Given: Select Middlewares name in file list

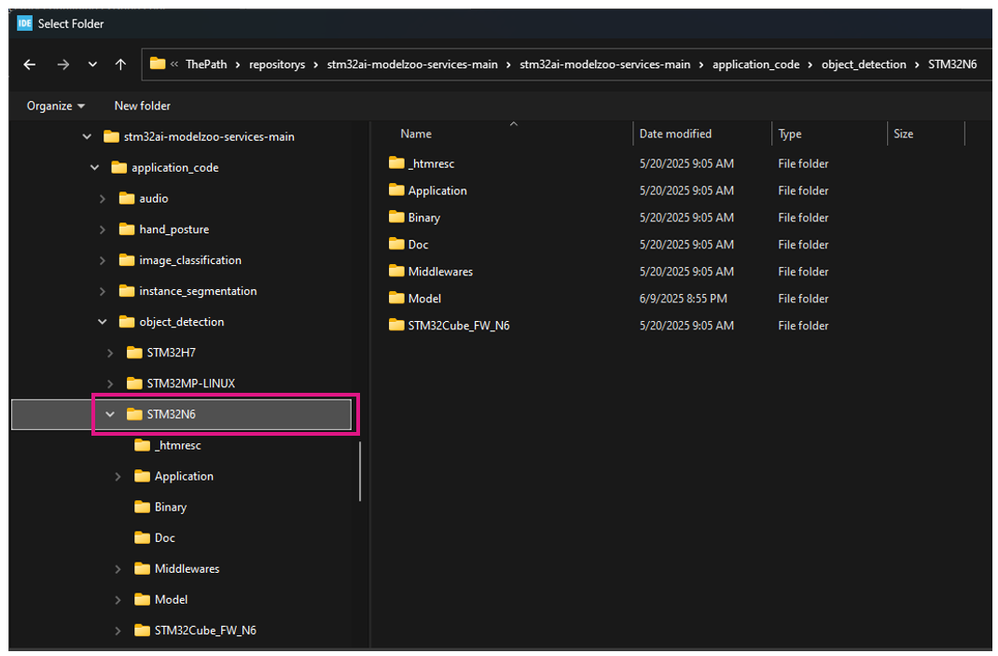Looking at the screenshot, I should click(x=440, y=272).
